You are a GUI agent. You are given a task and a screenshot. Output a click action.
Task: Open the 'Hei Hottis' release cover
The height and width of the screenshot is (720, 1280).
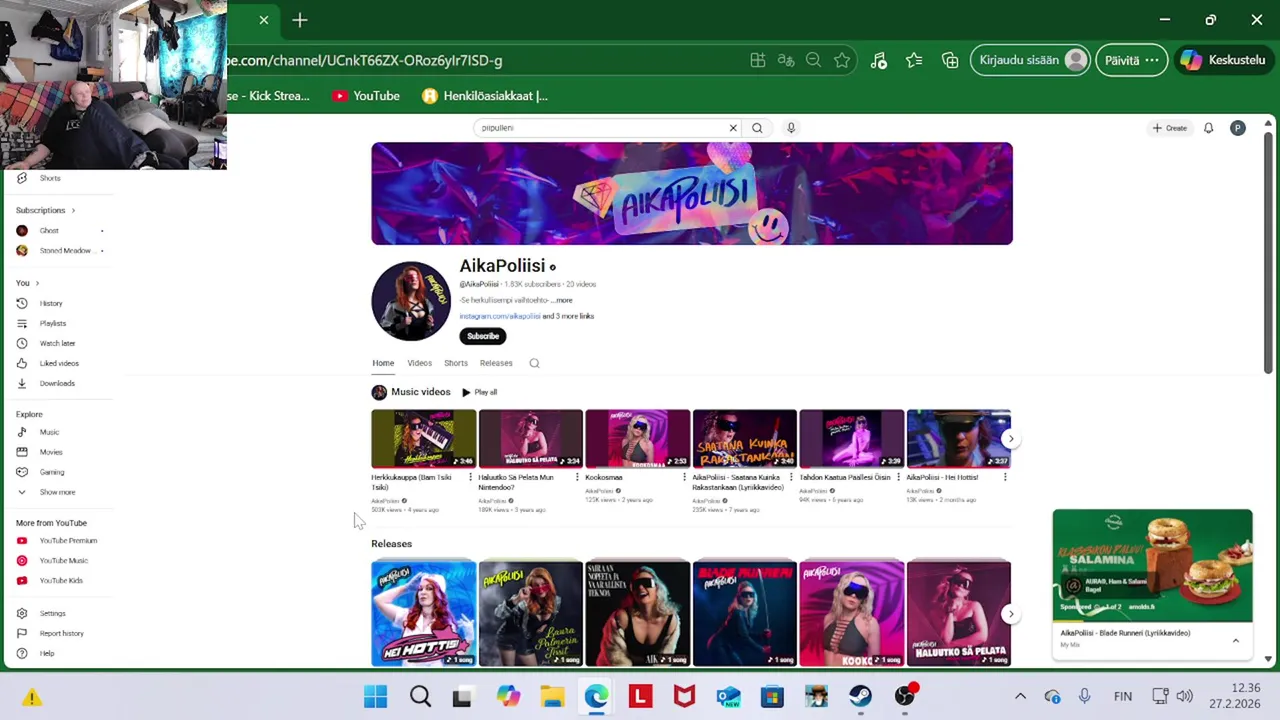click(x=424, y=614)
